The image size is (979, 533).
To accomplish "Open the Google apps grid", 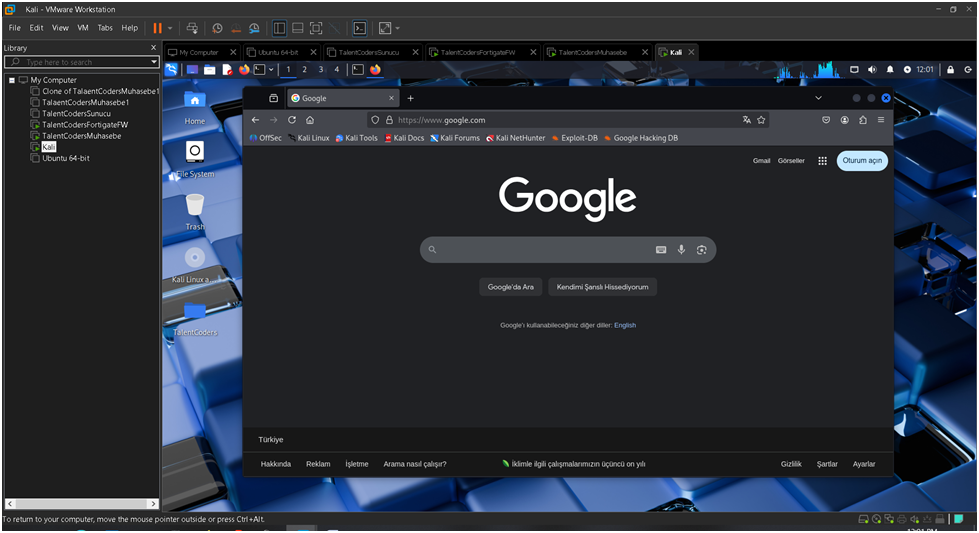I will pyautogui.click(x=822, y=161).
